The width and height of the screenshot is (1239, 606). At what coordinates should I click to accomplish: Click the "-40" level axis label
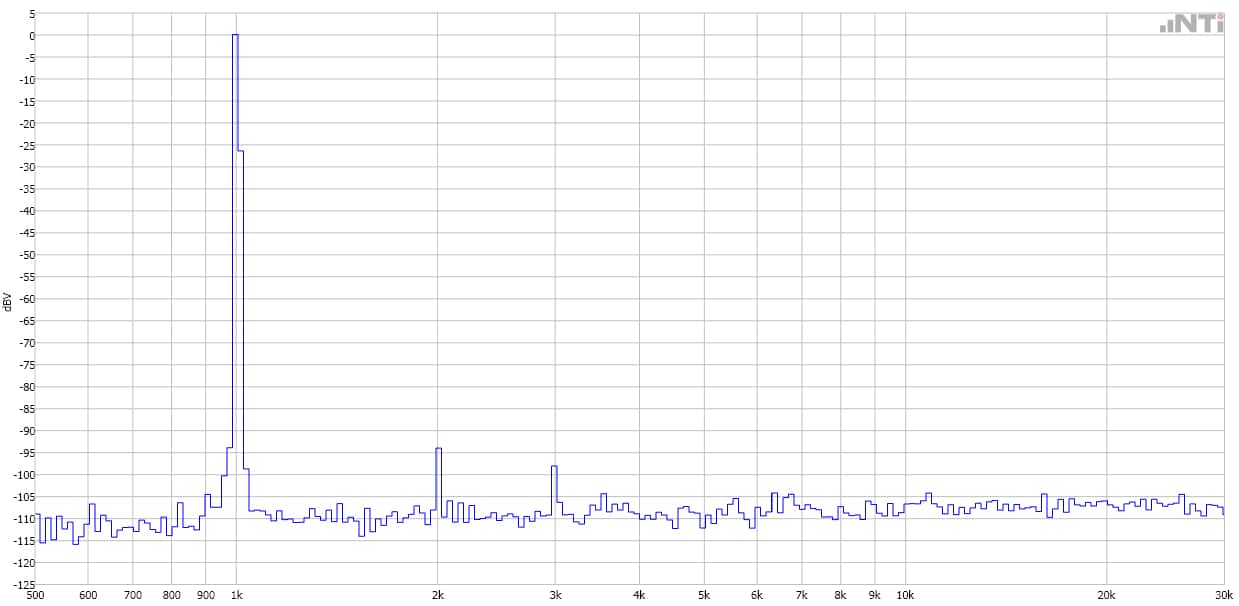27,212
